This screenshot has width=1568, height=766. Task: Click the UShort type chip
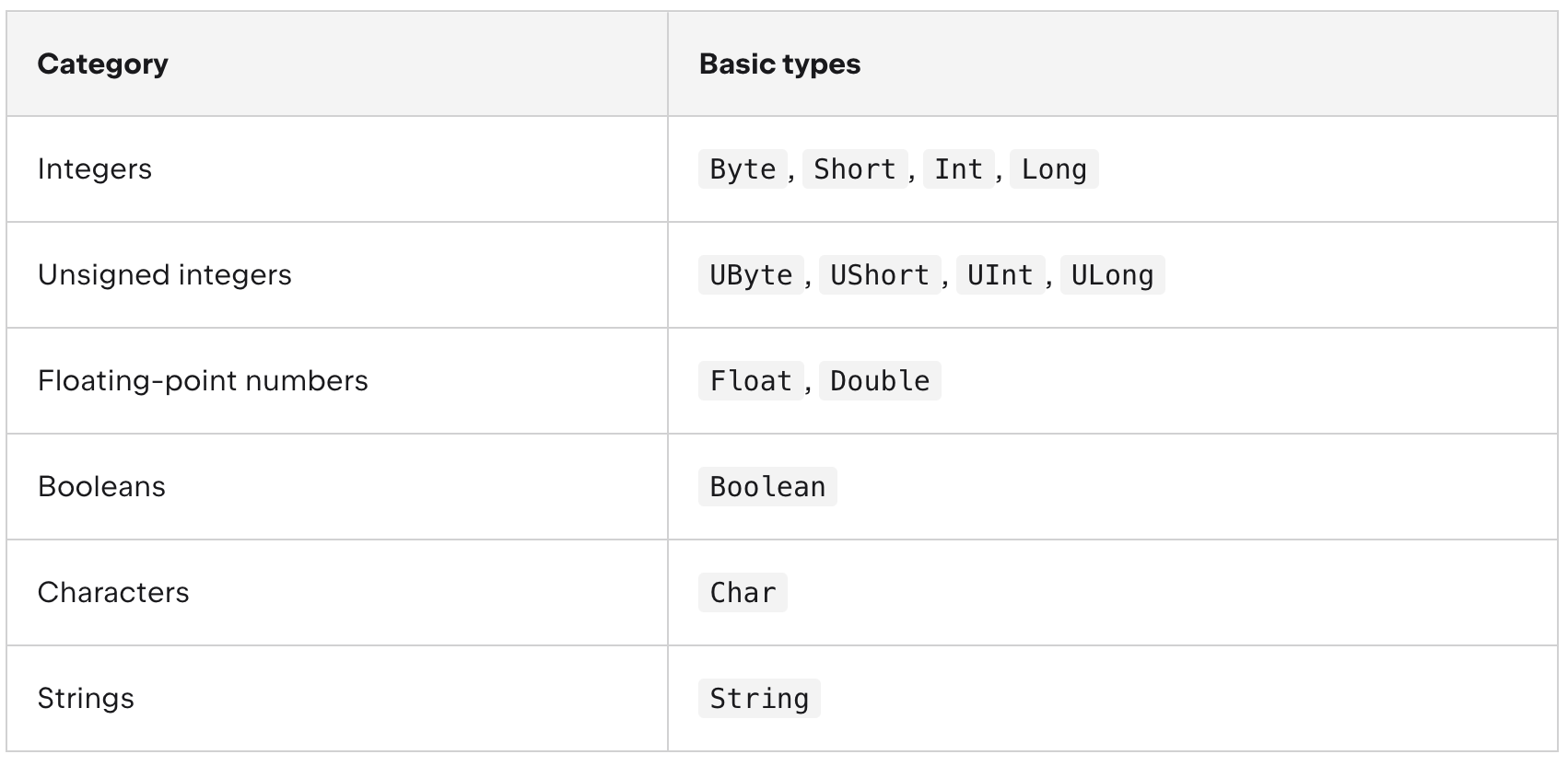click(880, 275)
